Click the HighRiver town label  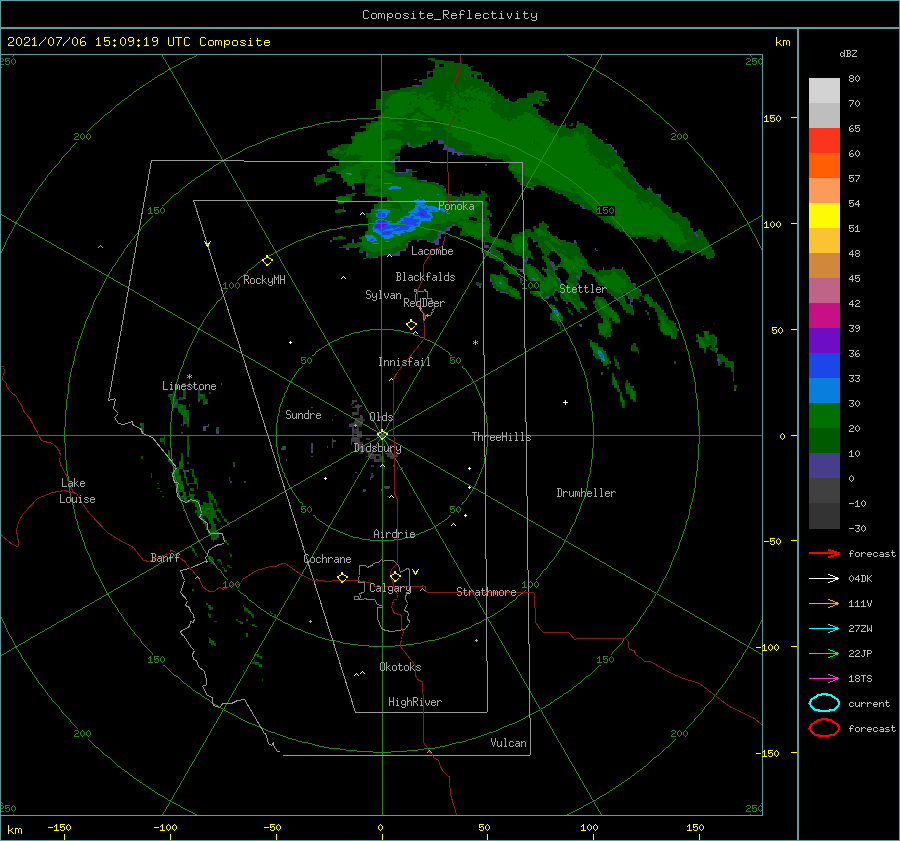click(x=415, y=702)
